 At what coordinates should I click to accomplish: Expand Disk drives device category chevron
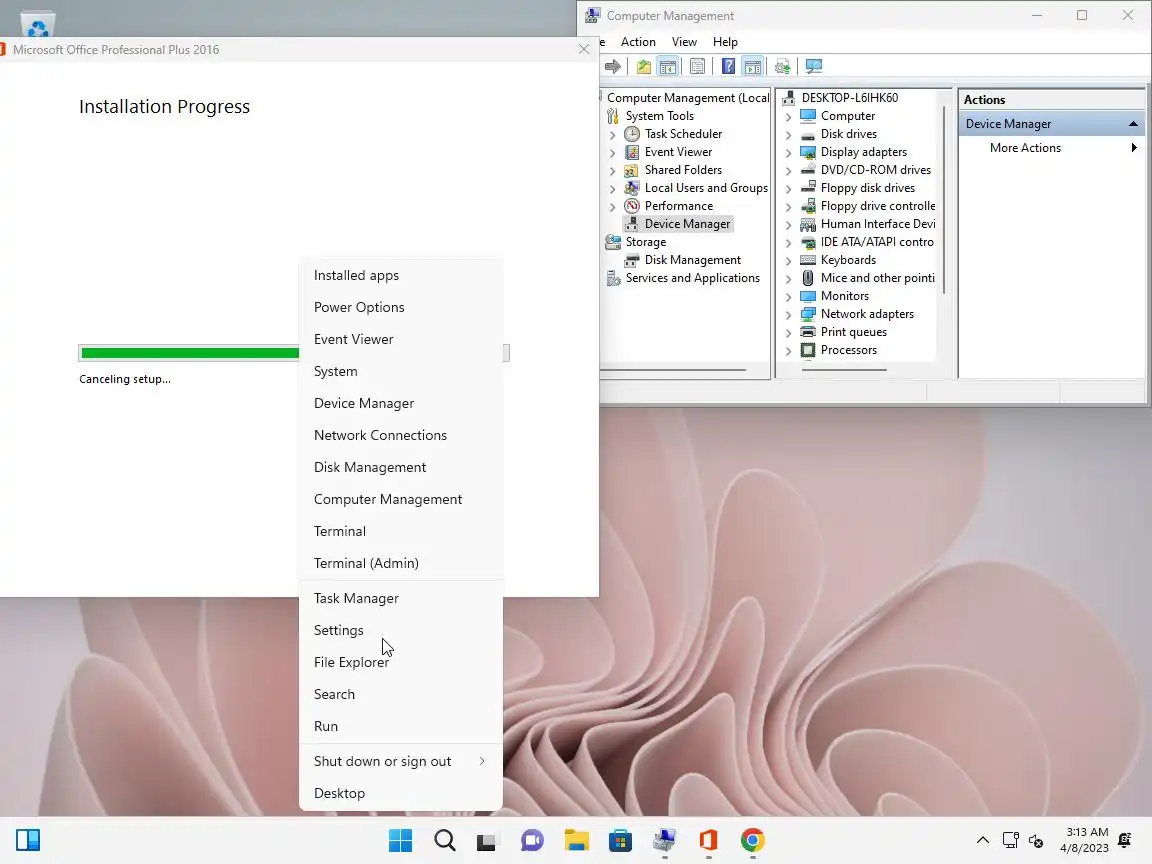pos(788,134)
